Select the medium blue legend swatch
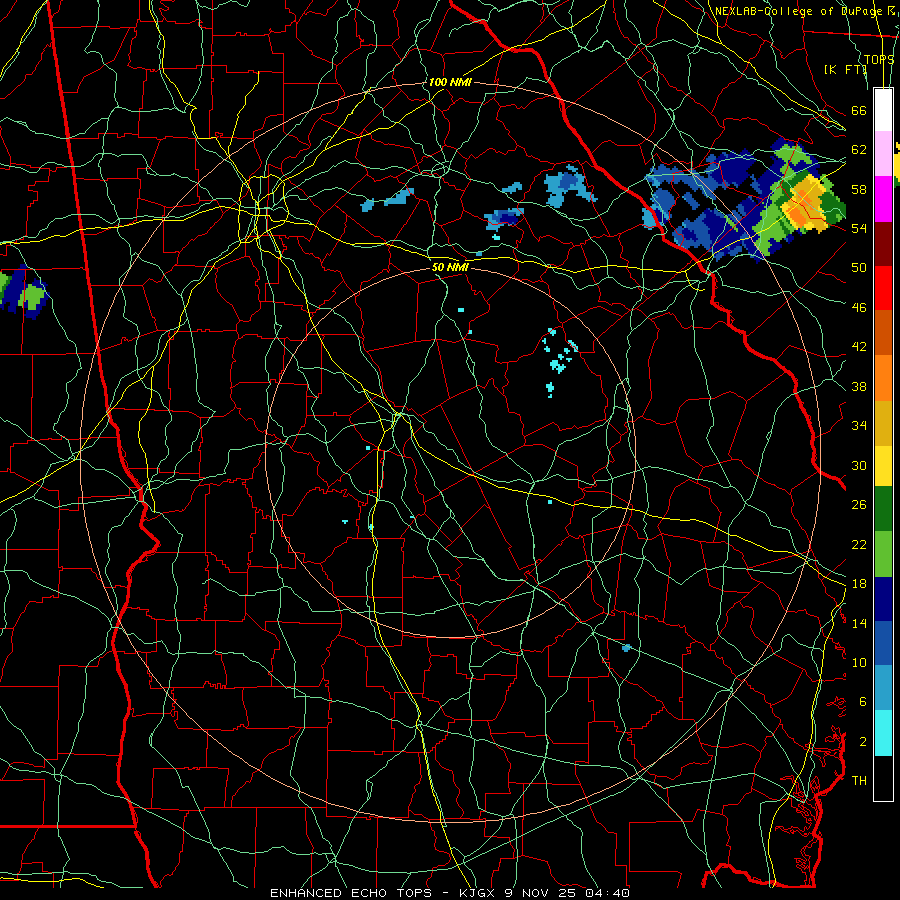Image resolution: width=900 pixels, height=900 pixels. coord(883,643)
